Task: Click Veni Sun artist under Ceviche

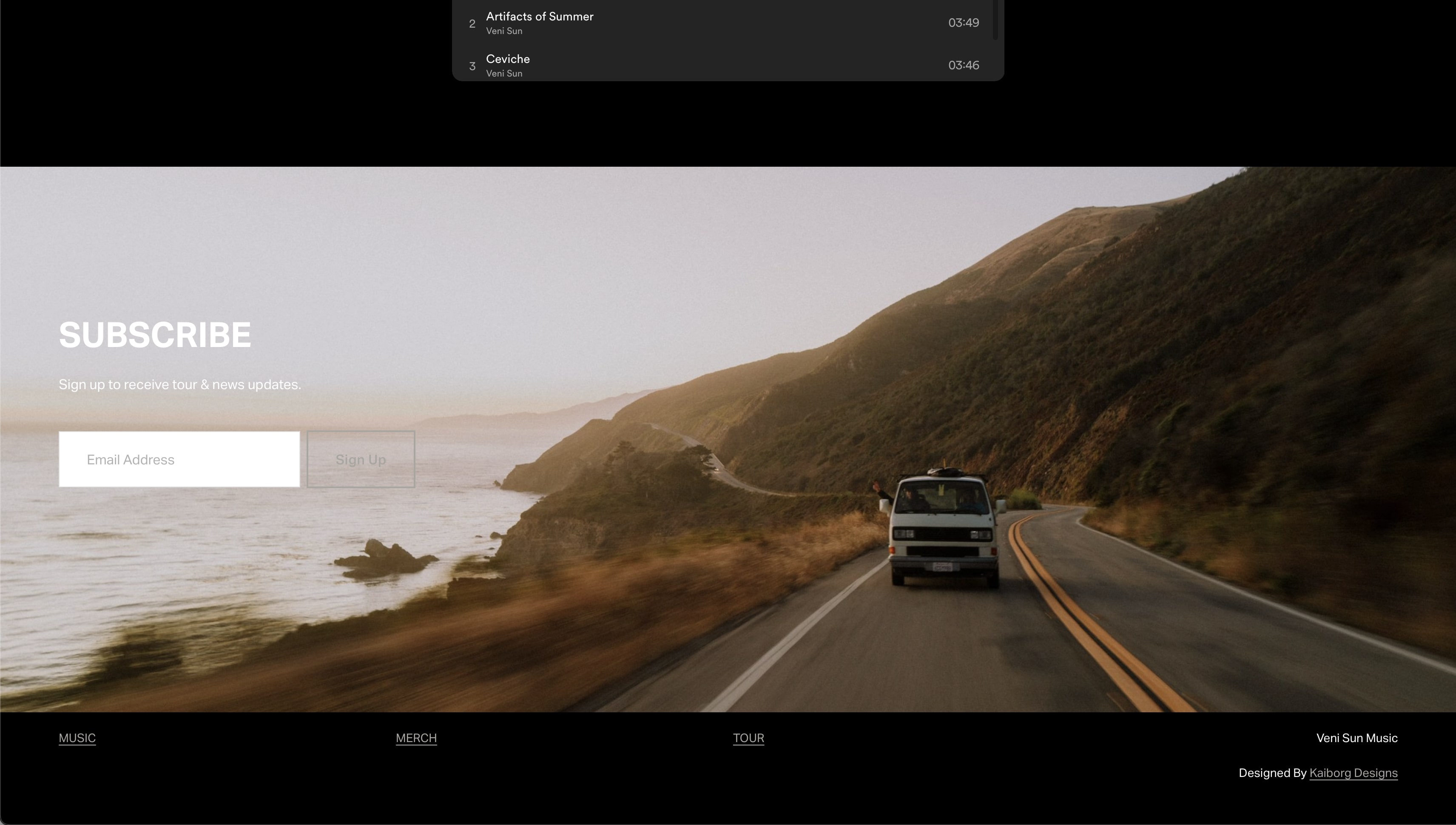Action: pos(503,74)
